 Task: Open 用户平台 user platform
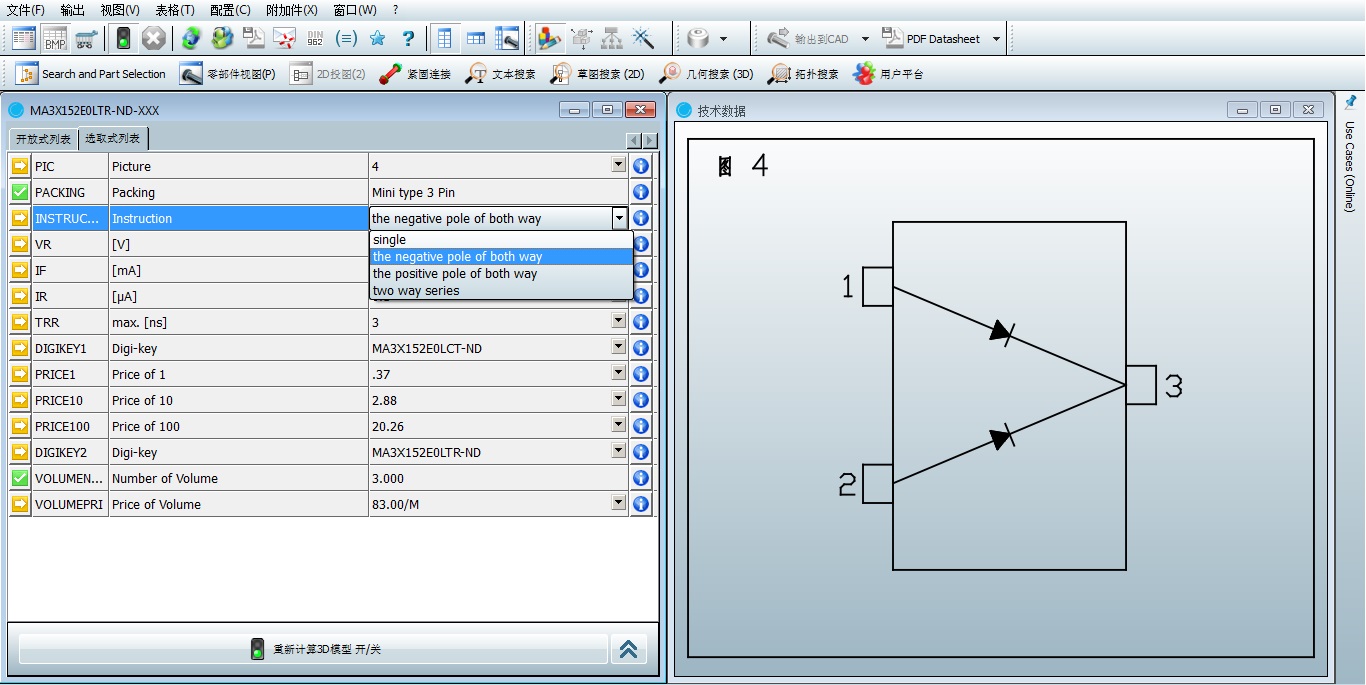(888, 74)
